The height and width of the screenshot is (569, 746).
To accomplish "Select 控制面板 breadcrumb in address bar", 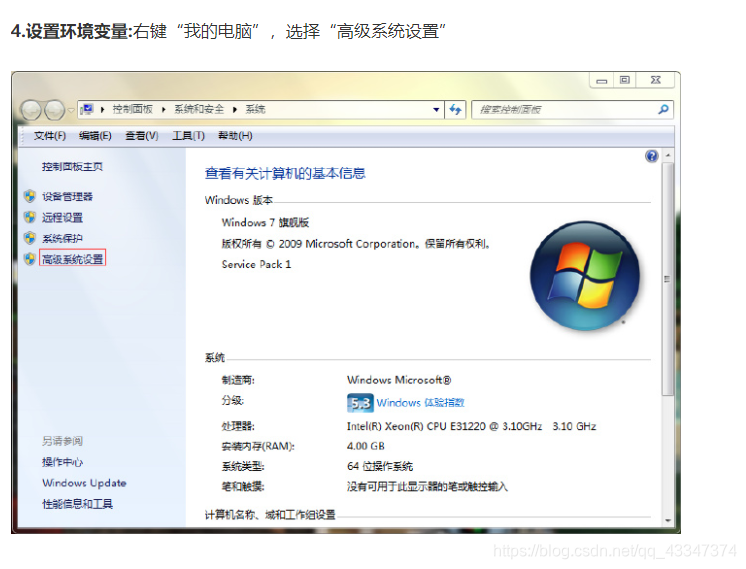I will pyautogui.click(x=133, y=109).
